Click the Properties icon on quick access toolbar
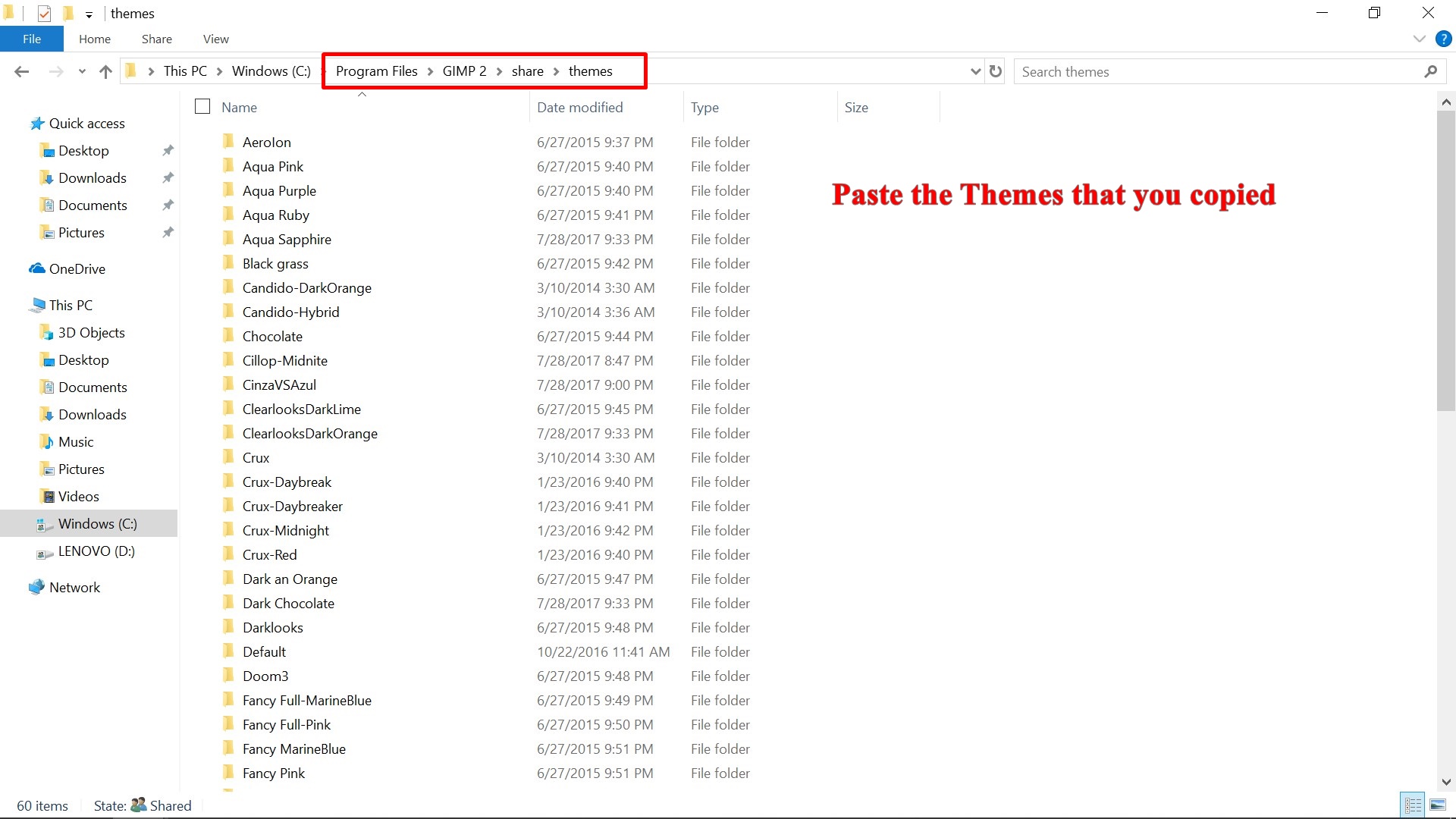 44,13
